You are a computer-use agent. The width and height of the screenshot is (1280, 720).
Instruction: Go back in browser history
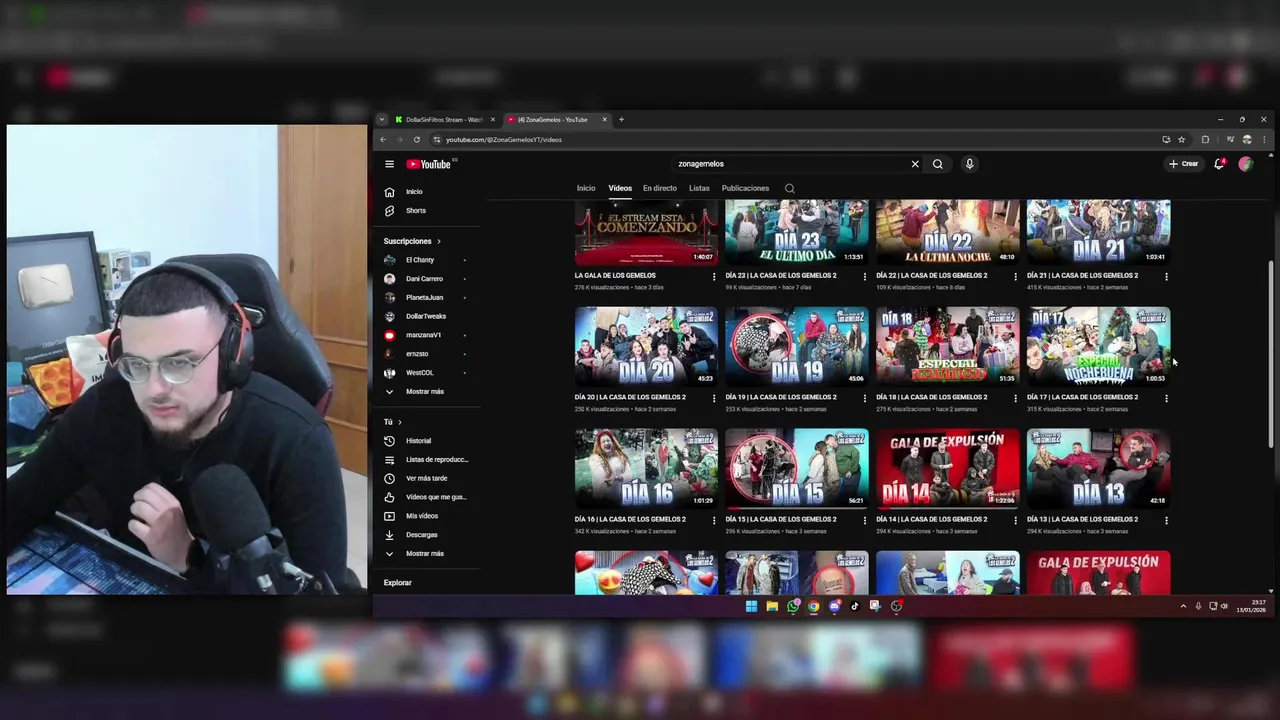pos(383,140)
